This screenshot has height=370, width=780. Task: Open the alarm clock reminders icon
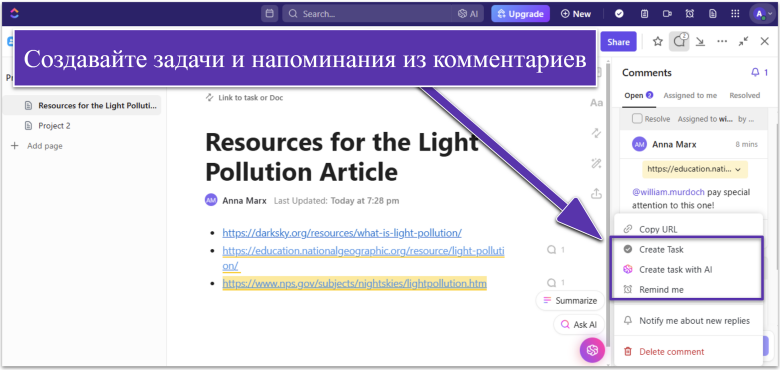(x=689, y=14)
